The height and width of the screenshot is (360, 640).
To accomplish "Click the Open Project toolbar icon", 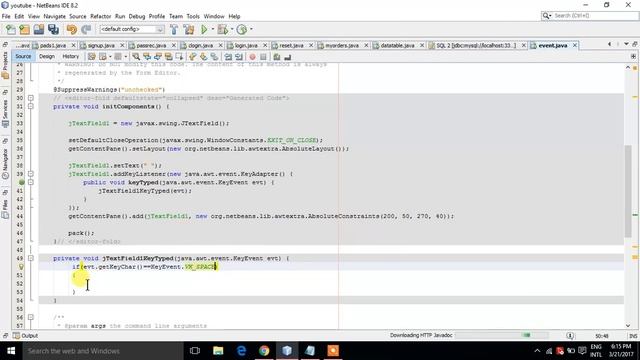I will [x=39, y=29].
